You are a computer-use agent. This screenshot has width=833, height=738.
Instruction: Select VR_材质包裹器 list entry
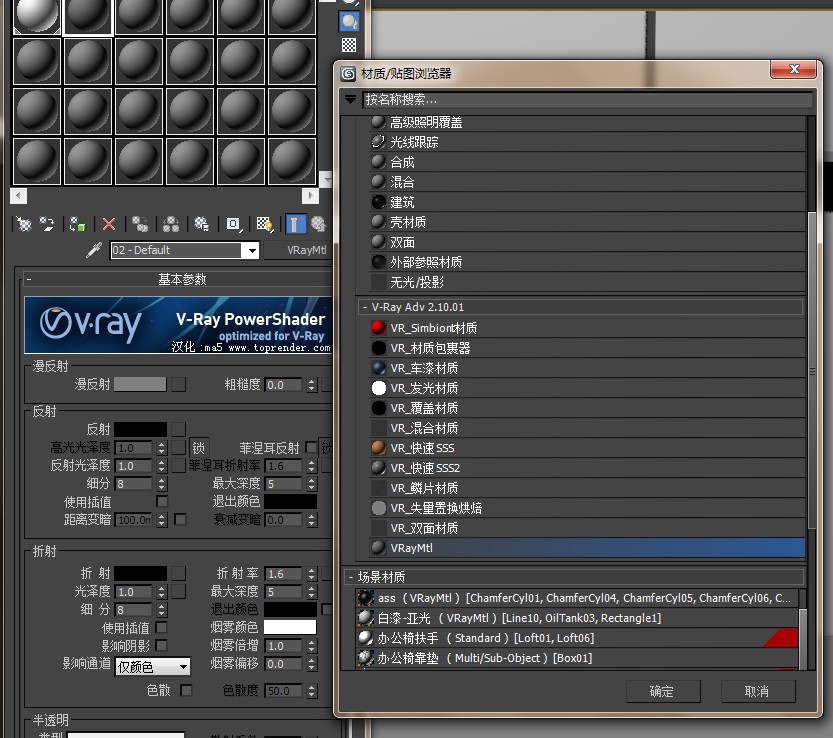587,348
